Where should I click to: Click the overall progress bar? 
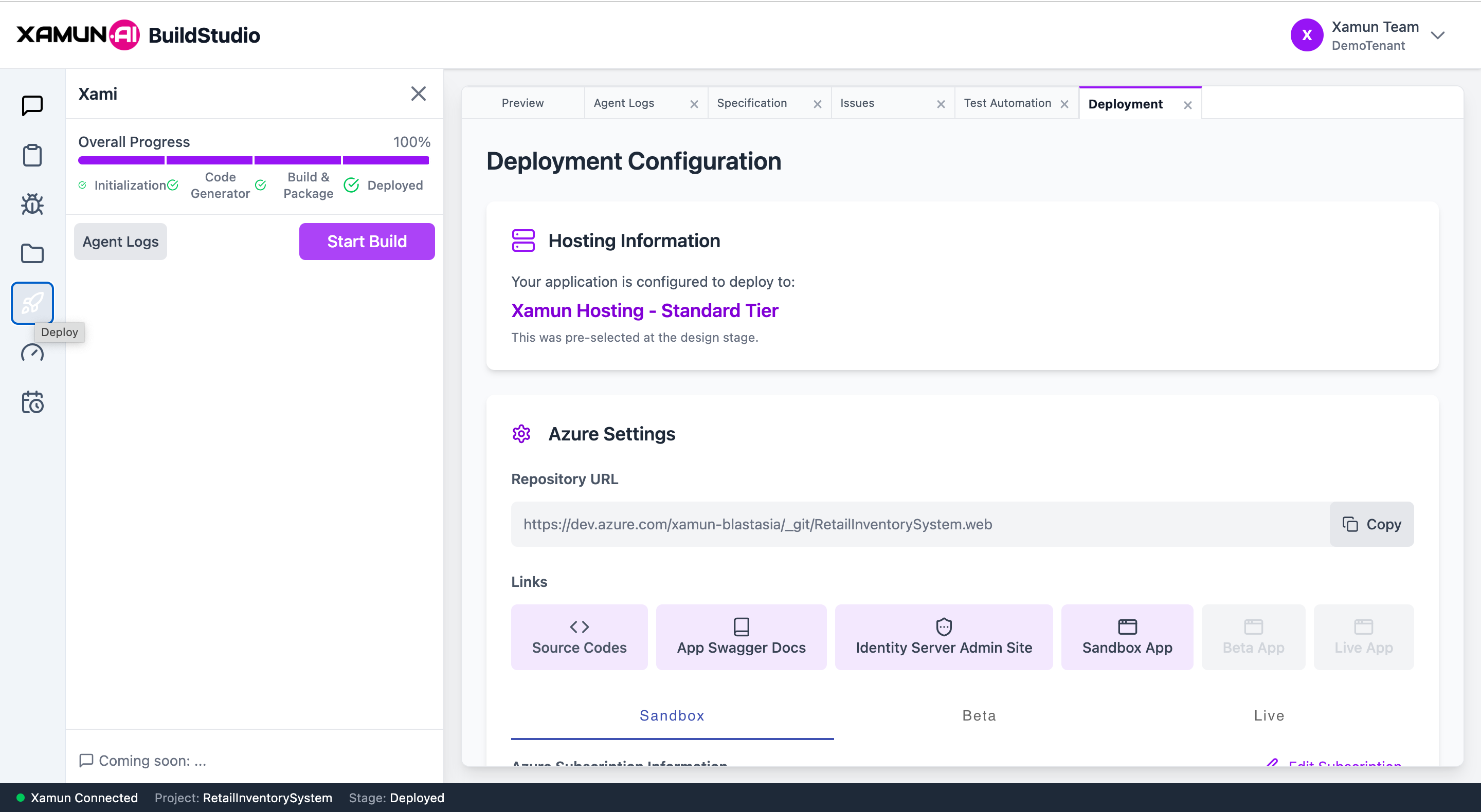pyautogui.click(x=254, y=160)
